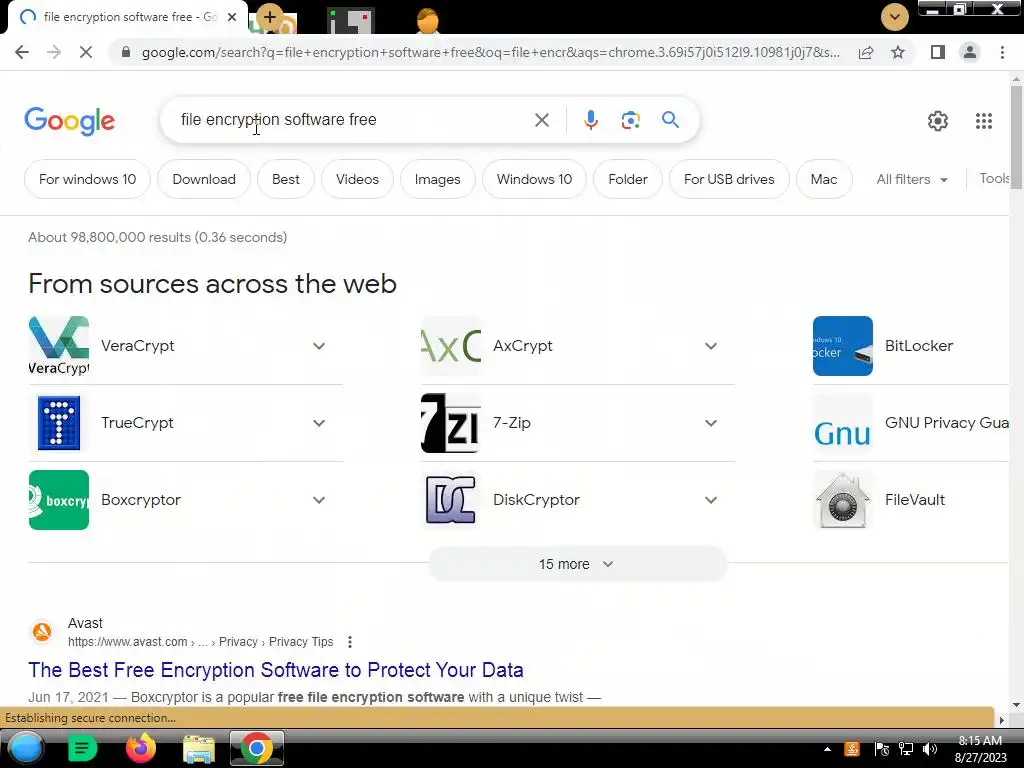Image resolution: width=1024 pixels, height=768 pixels.
Task: Click 7-Zip logo thumbnail
Action: (451, 423)
